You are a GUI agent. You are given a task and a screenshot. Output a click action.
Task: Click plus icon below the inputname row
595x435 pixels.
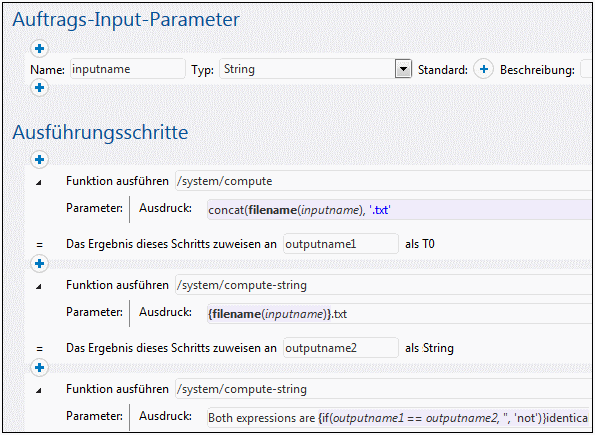click(x=39, y=88)
